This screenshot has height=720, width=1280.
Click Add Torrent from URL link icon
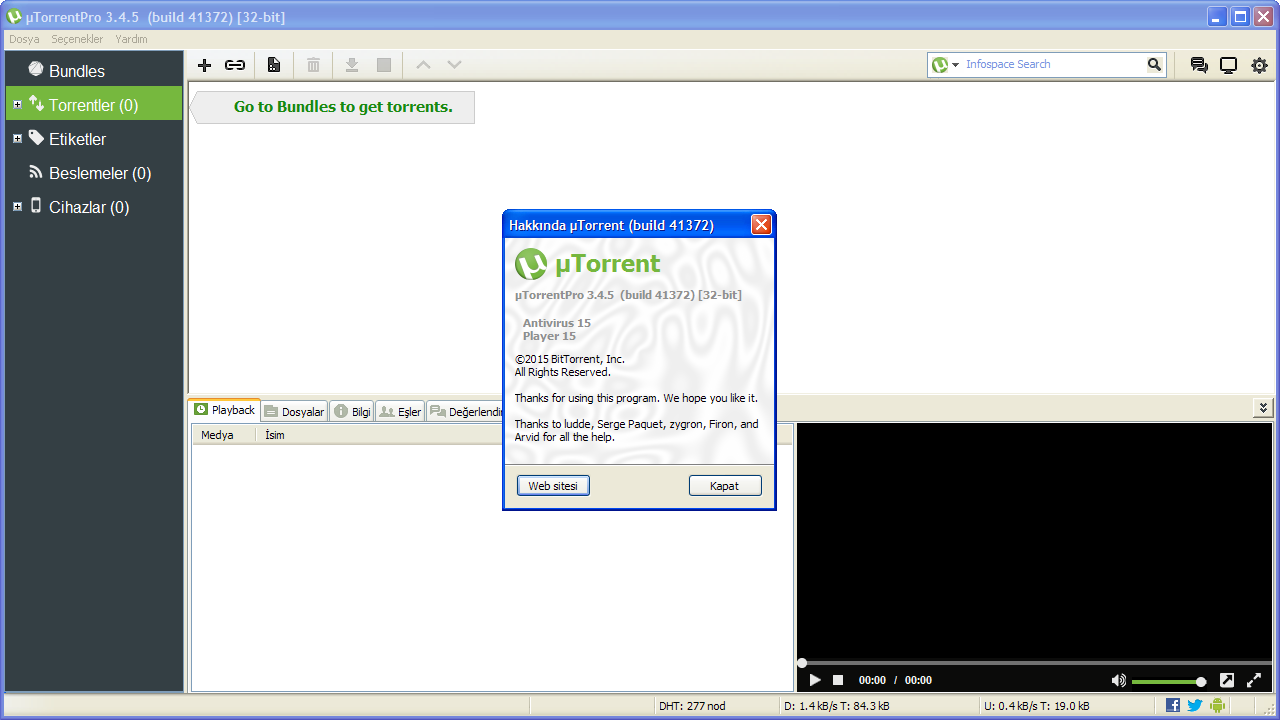tap(235, 65)
